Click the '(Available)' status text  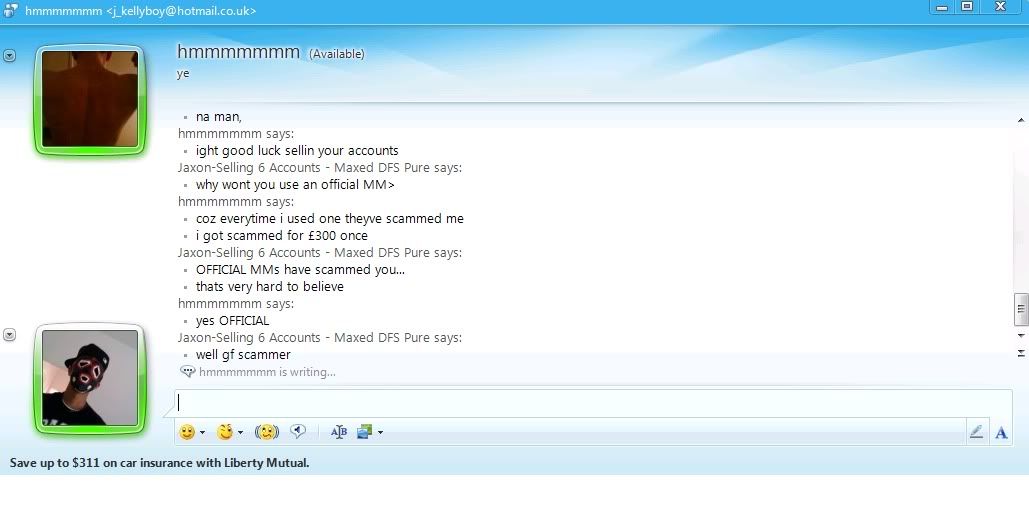337,54
